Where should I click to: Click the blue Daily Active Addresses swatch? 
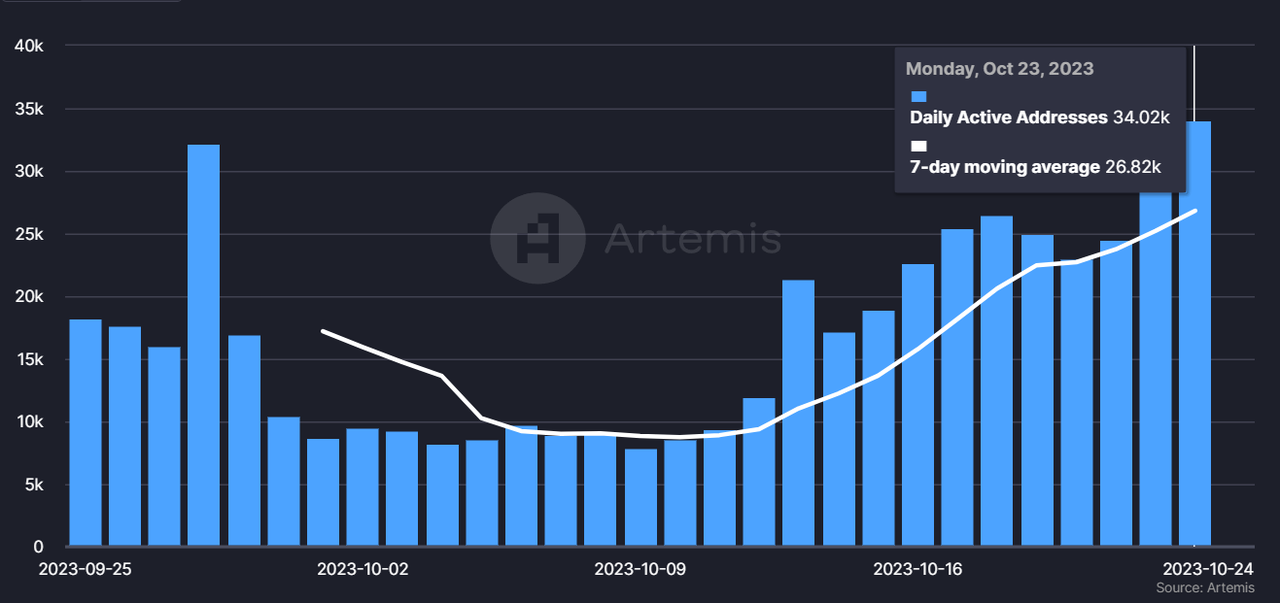919,96
